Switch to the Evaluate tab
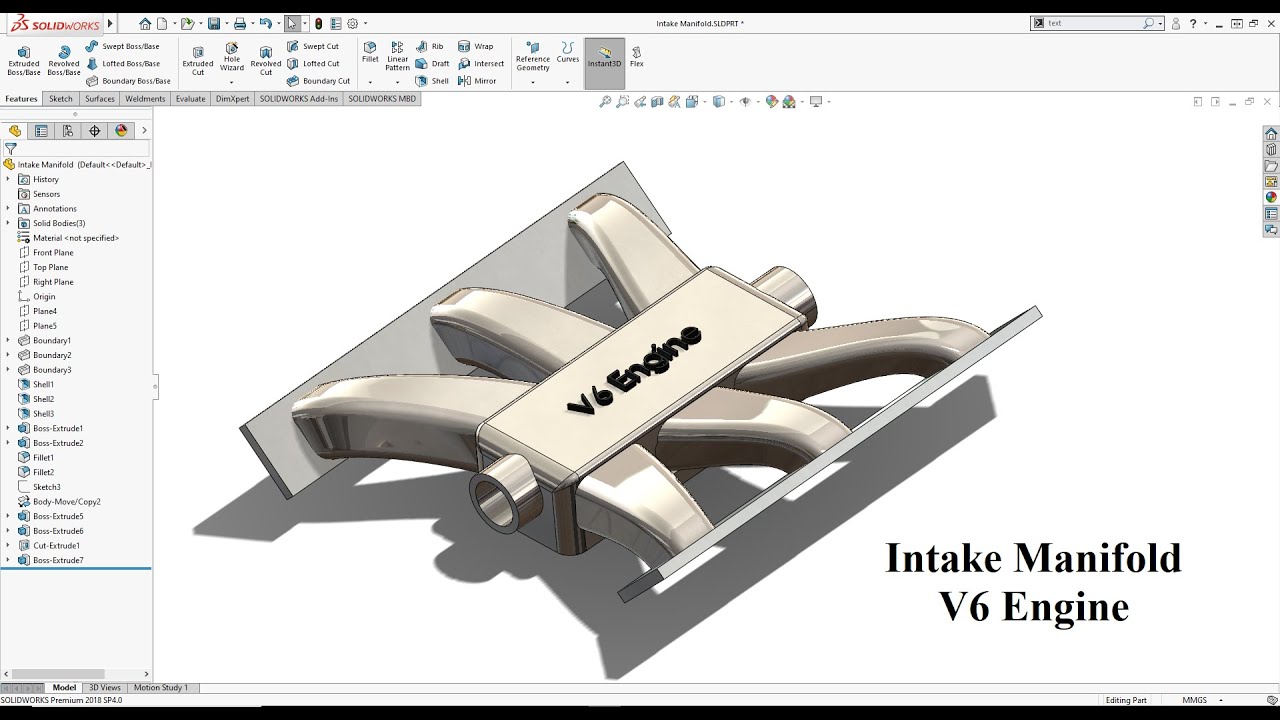 190,99
